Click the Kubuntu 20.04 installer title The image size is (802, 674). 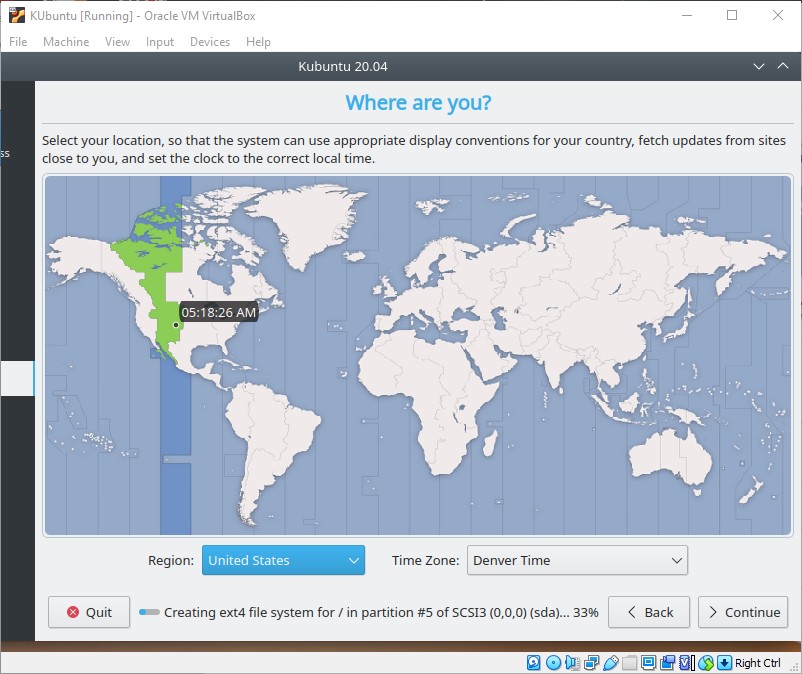[343, 66]
